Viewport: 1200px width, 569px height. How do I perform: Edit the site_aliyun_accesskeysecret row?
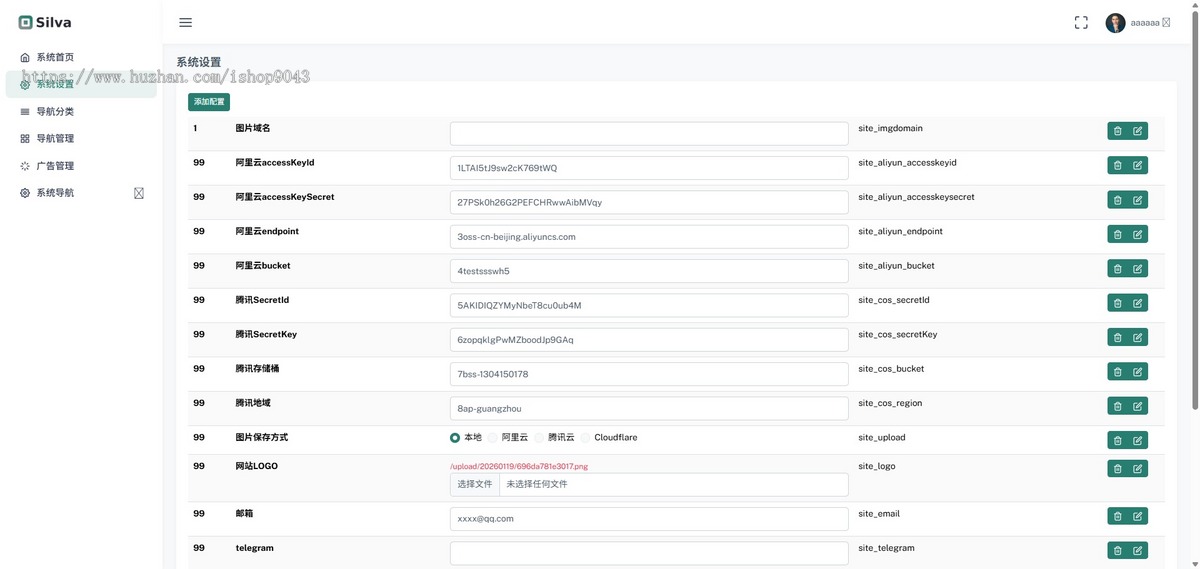click(x=1138, y=200)
